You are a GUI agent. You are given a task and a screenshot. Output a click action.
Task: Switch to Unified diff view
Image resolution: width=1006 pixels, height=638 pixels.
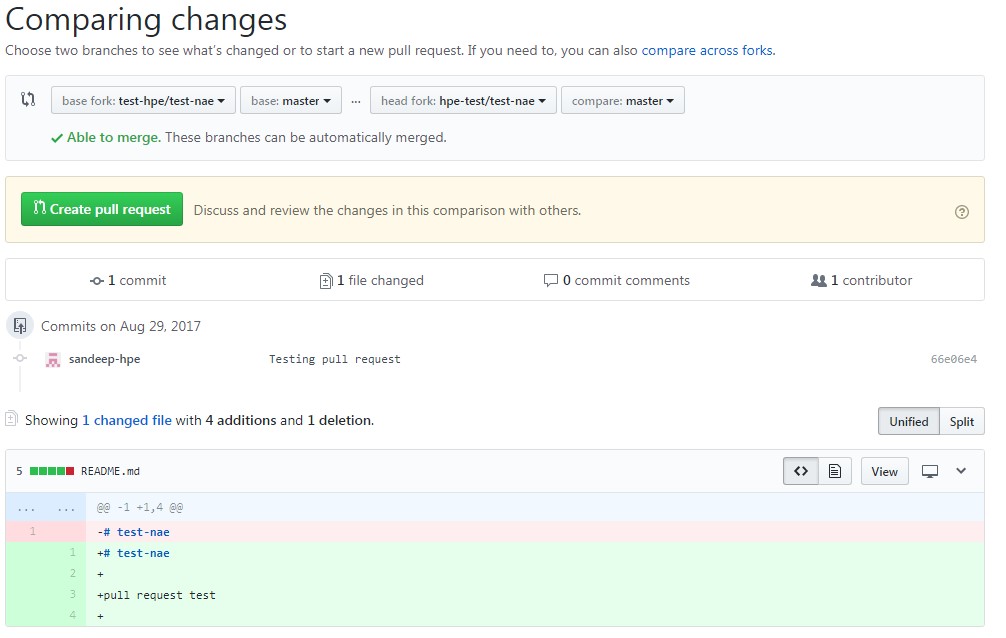click(908, 422)
